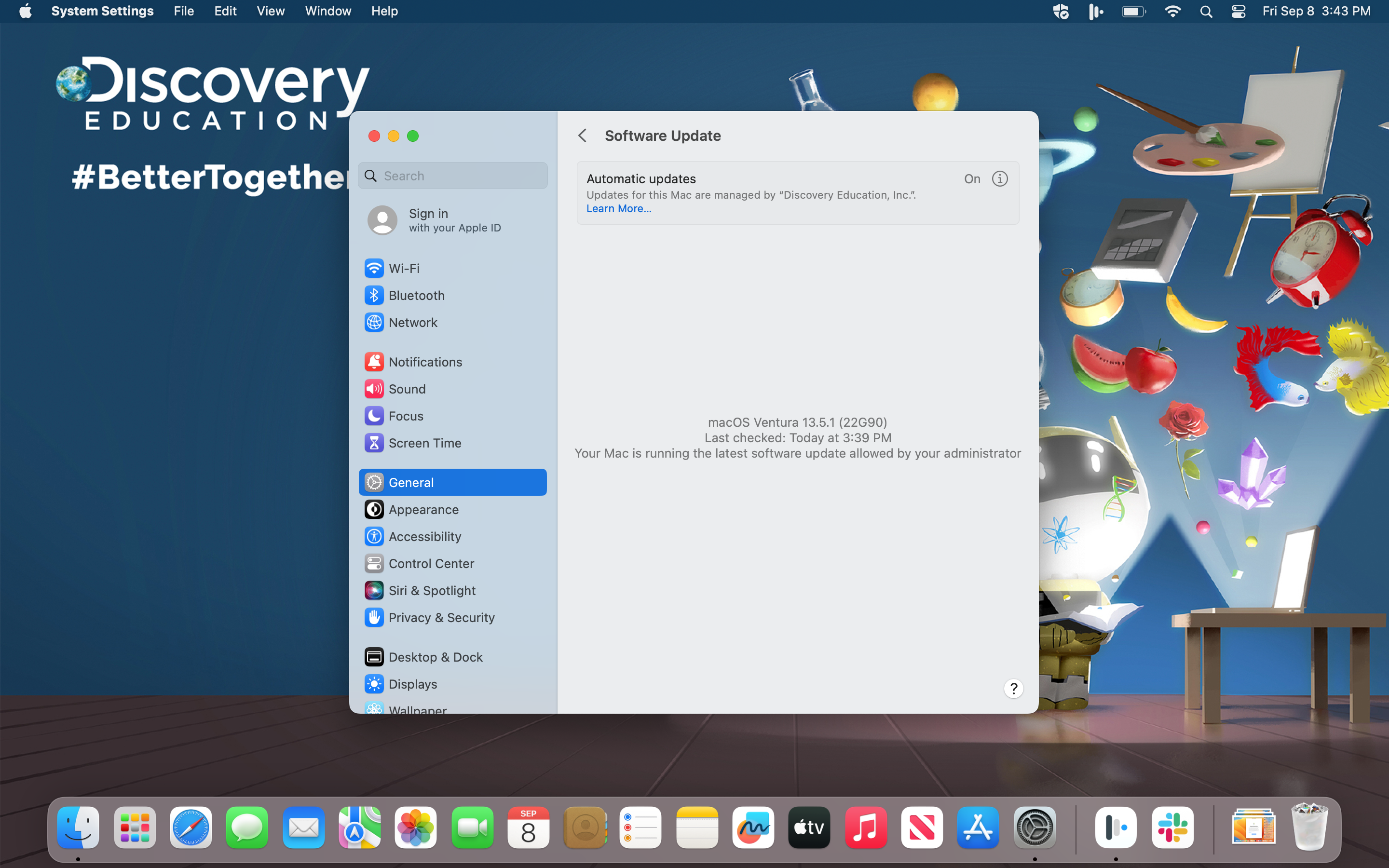Open the Help menu
Viewport: 1389px width, 868px height.
[x=384, y=11]
